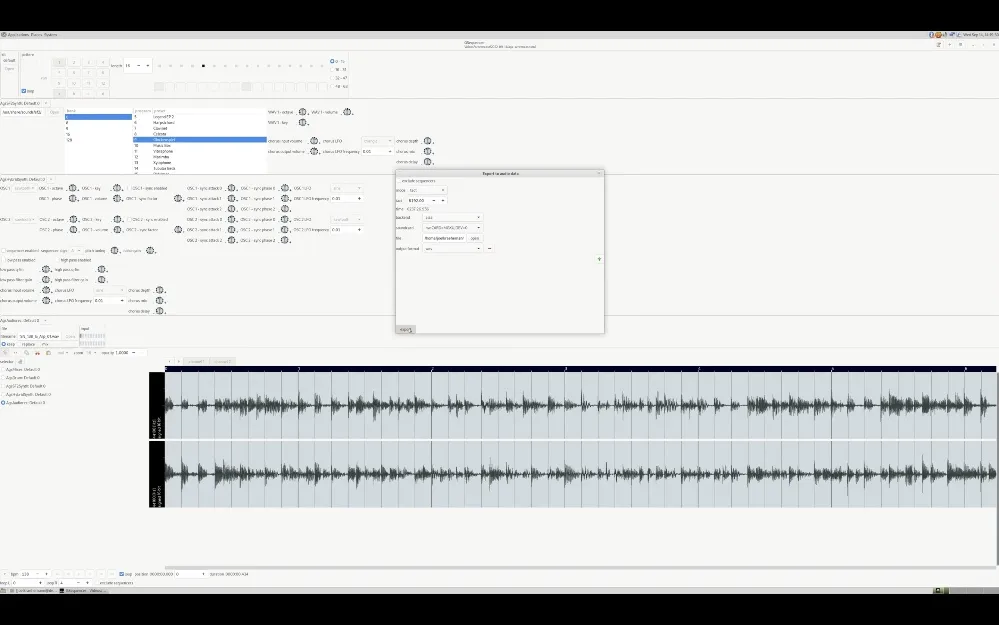Image resolution: width=999 pixels, height=625 pixels.
Task: Open the export backend dropdown
Action: (452, 217)
